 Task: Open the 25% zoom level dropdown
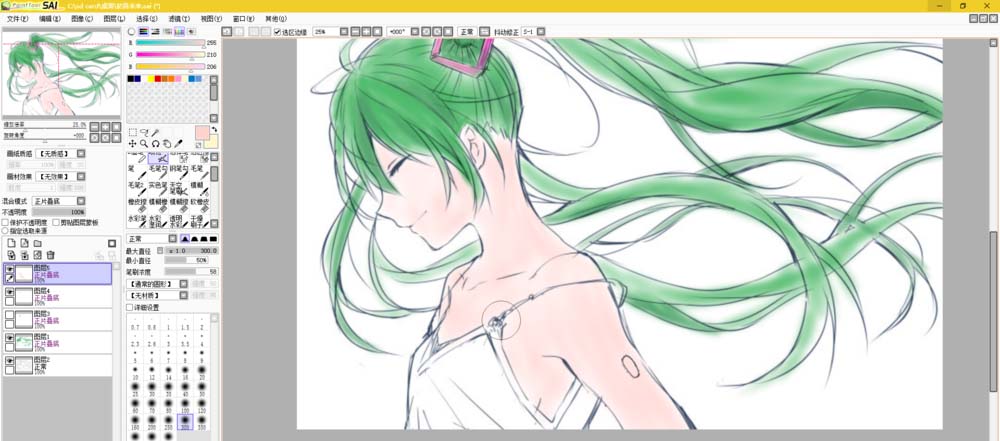tap(344, 31)
